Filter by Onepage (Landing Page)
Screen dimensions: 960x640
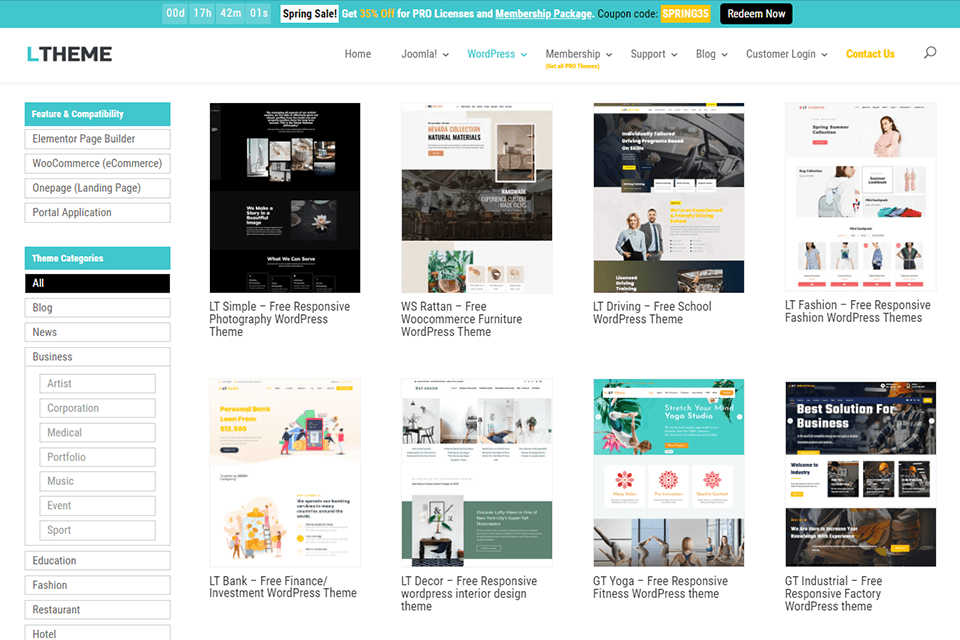pyautogui.click(x=97, y=188)
